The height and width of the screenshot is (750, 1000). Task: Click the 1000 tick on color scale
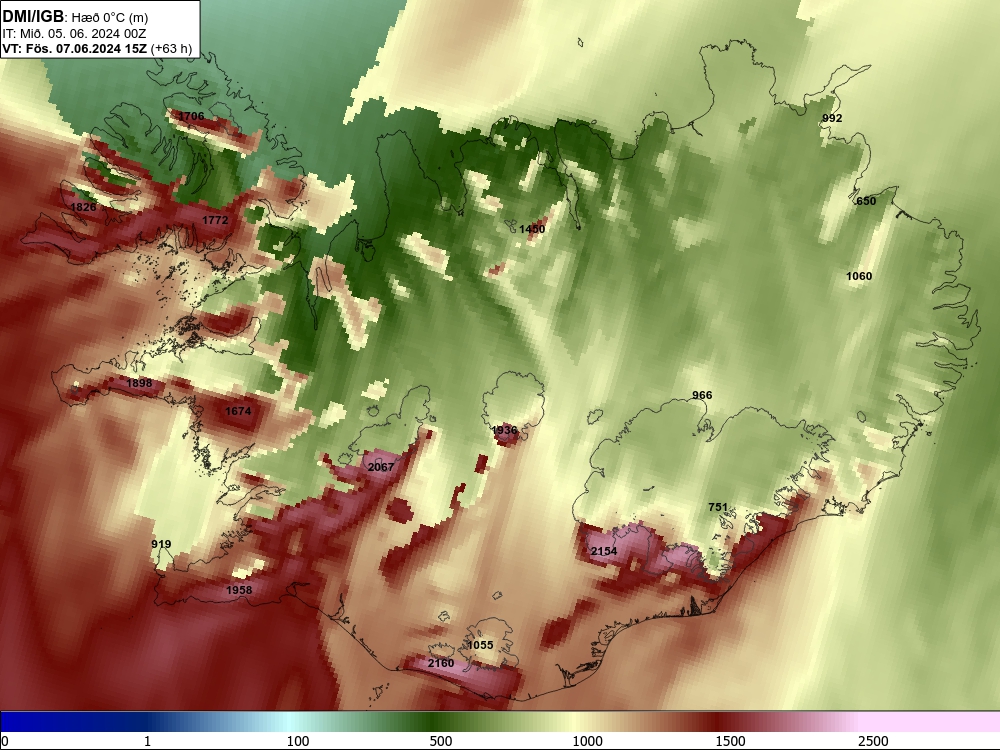tap(587, 741)
